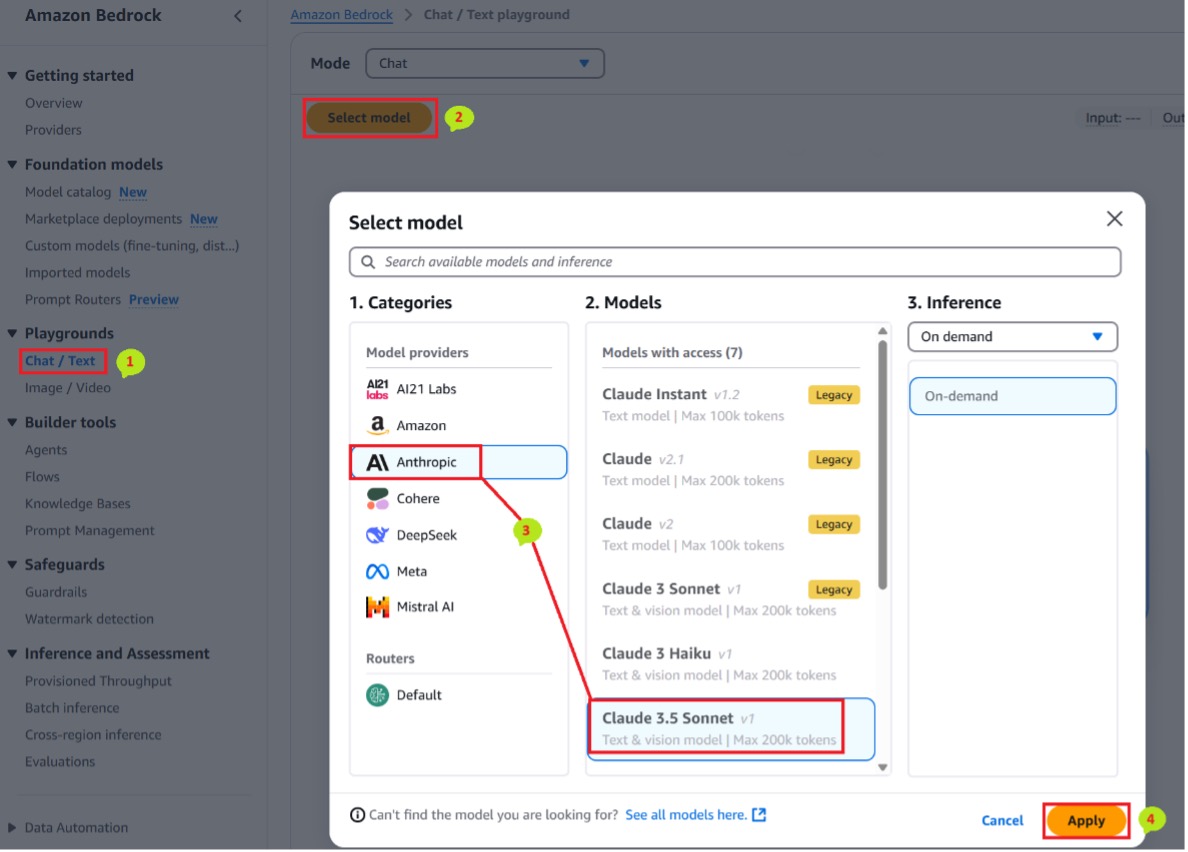The width and height of the screenshot is (1188, 852).
Task: Choose the Amazon provider logo
Action: (x=377, y=426)
